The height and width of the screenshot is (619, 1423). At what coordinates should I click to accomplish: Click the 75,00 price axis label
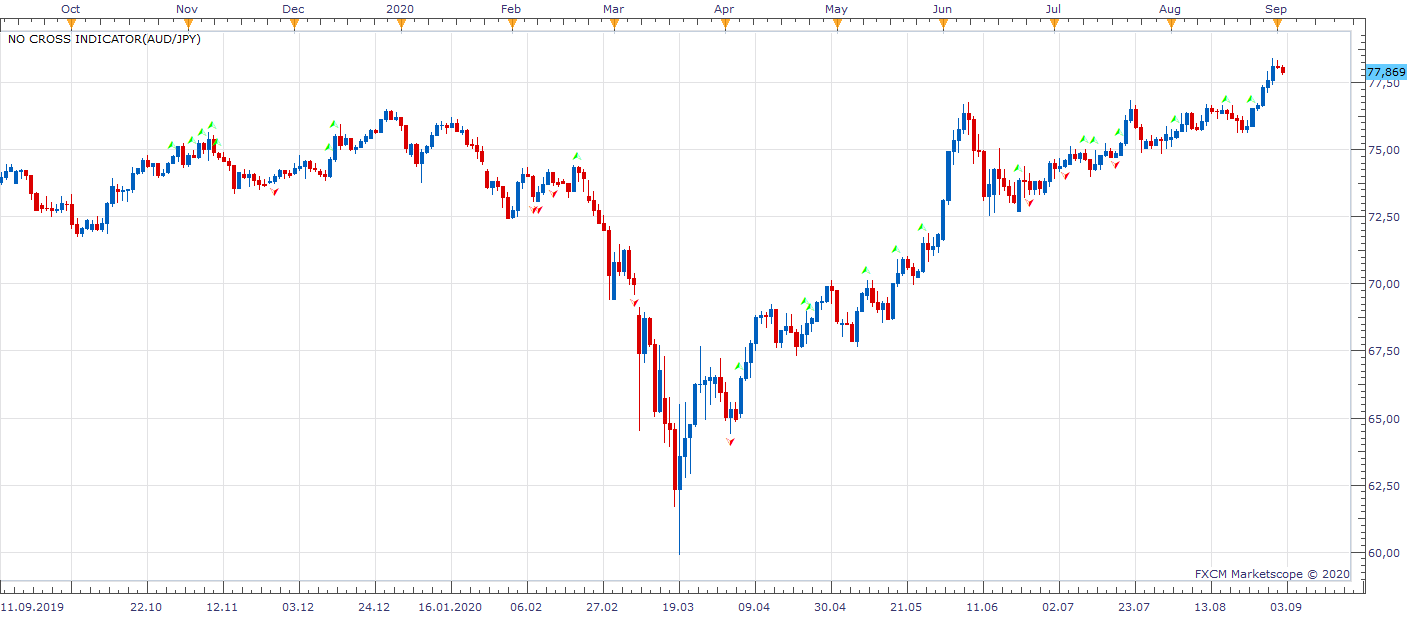point(1383,150)
